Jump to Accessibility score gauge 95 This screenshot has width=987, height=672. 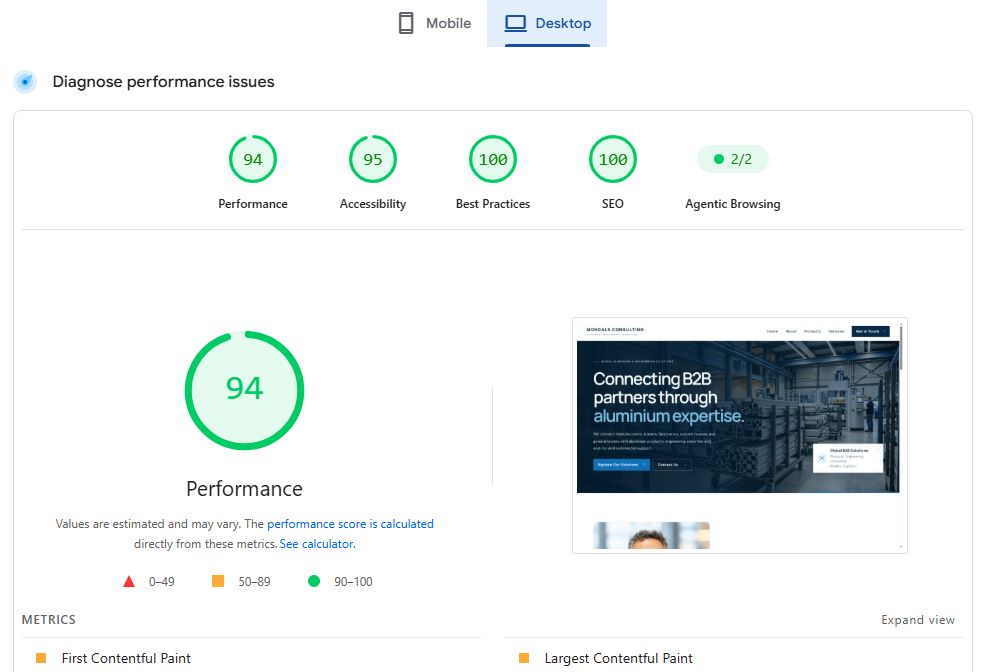coord(373,159)
